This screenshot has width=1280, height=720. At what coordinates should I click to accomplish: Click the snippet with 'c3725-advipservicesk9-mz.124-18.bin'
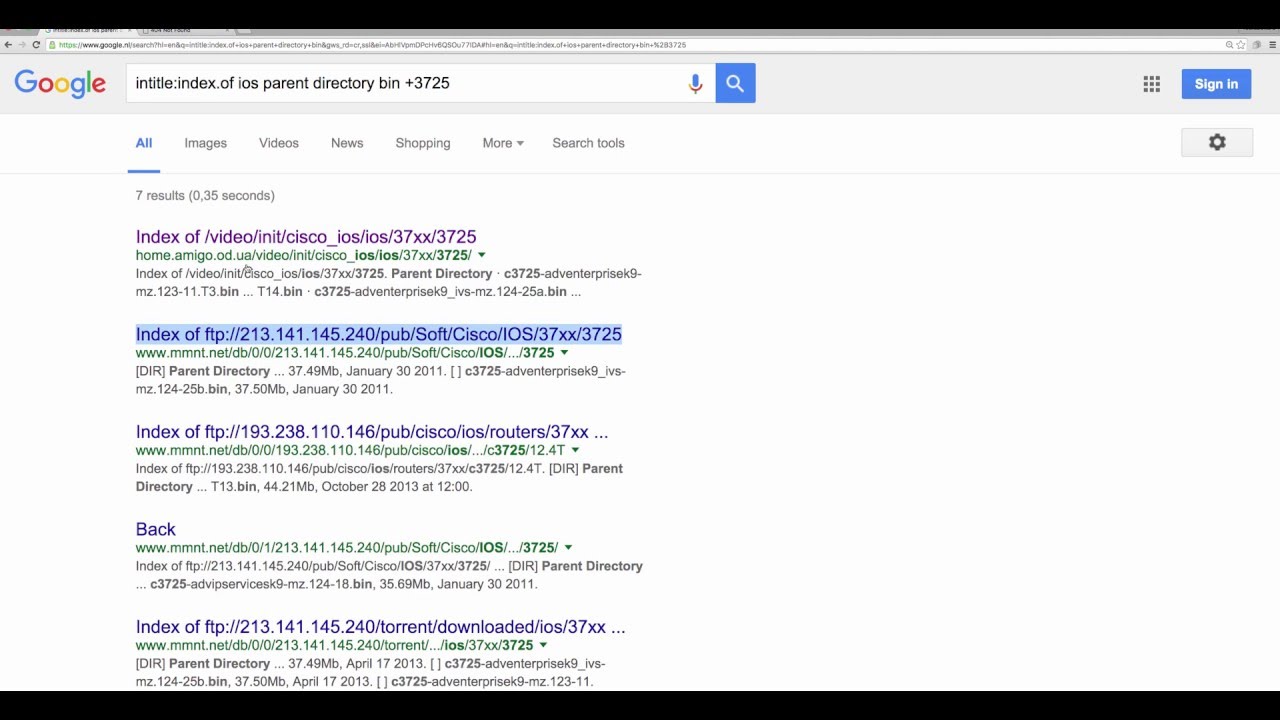coord(389,575)
